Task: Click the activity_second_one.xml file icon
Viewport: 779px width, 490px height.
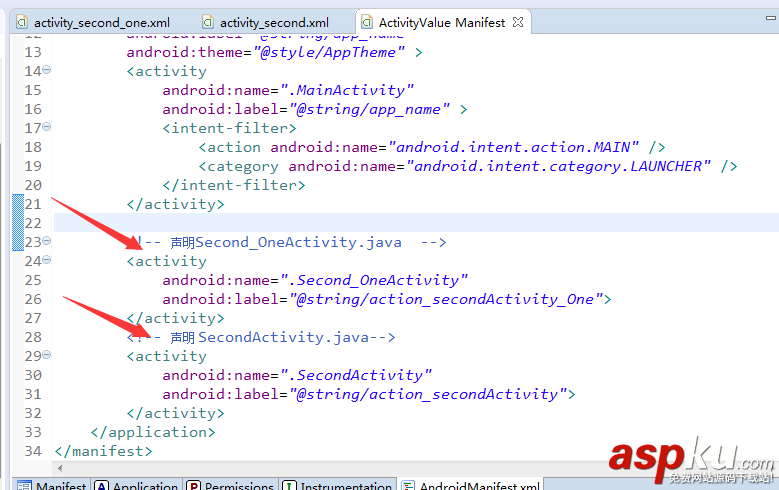Action: pyautogui.click(x=21, y=22)
